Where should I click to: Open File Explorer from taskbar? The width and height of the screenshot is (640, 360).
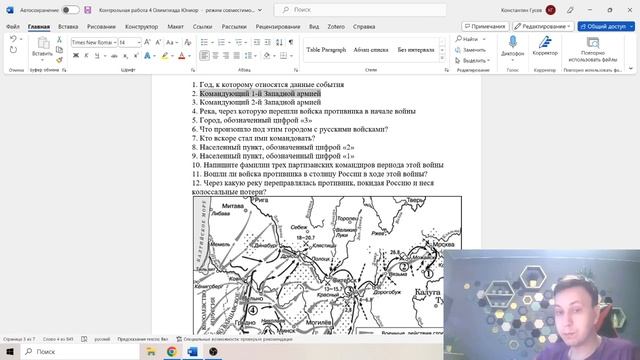[x=151, y=351]
